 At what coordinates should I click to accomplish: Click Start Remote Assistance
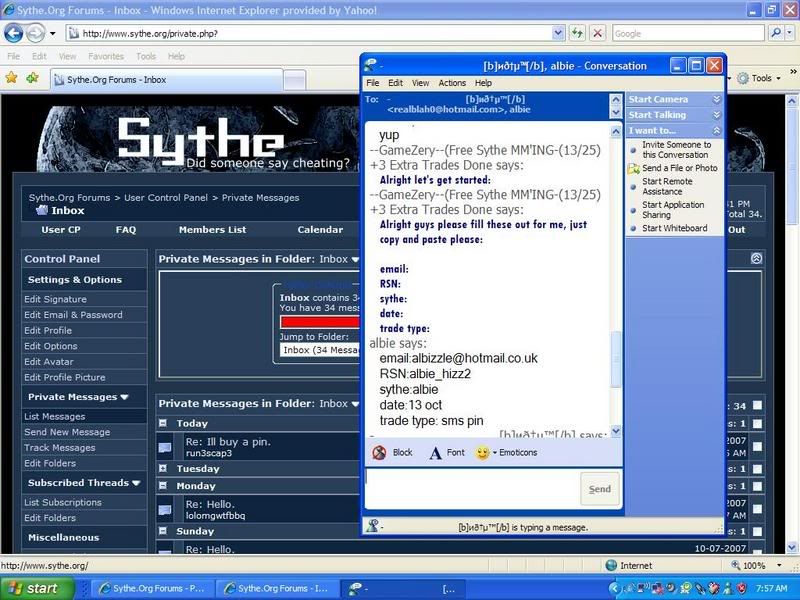tap(667, 187)
